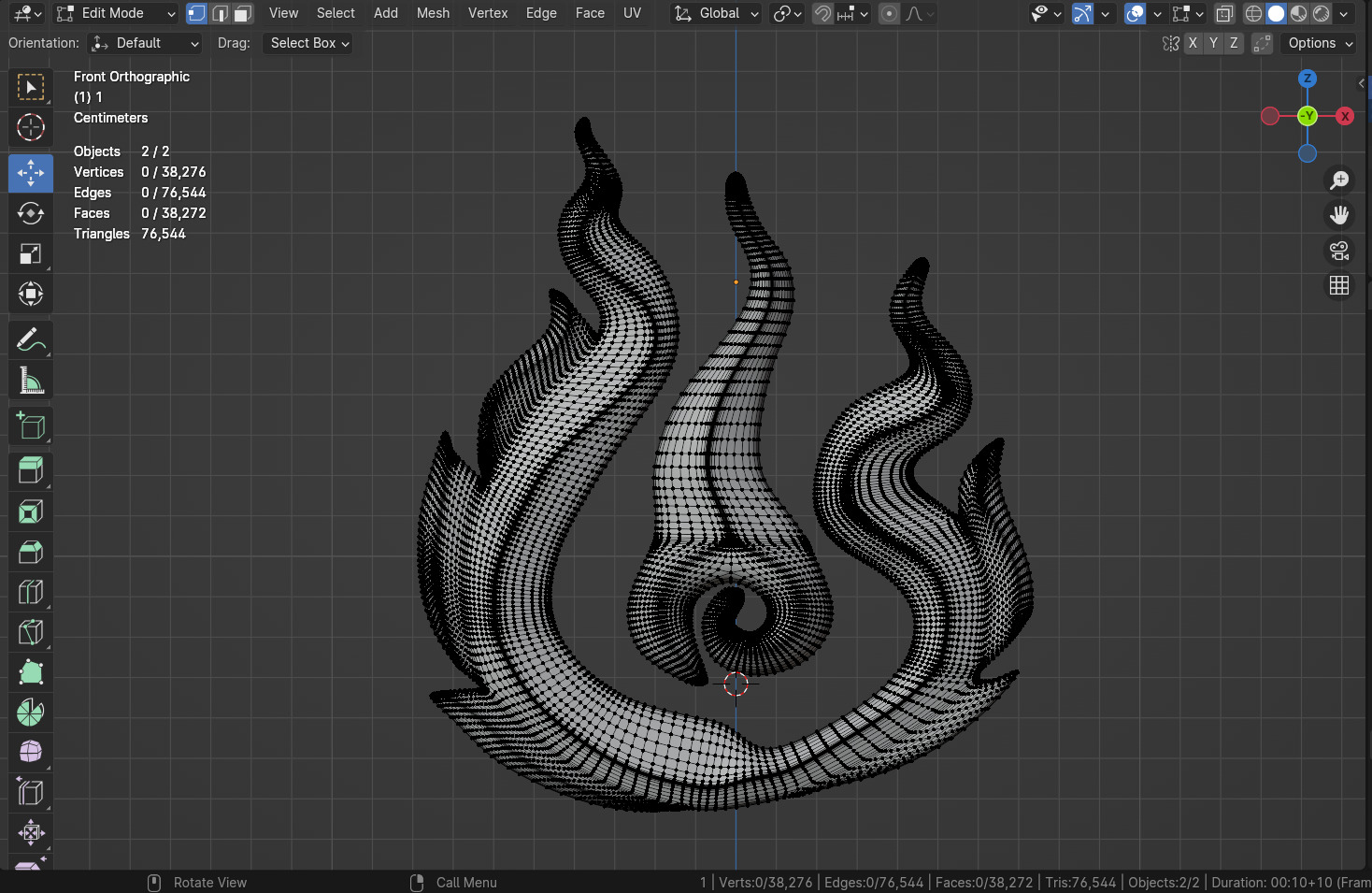The image size is (1372, 893).
Task: Select the Knife tool
Action: tap(31, 632)
